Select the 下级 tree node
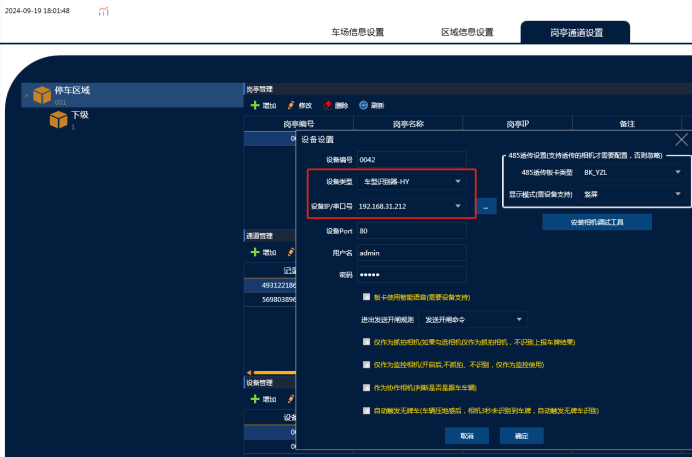Screen dimensions: 692x457 (80, 120)
